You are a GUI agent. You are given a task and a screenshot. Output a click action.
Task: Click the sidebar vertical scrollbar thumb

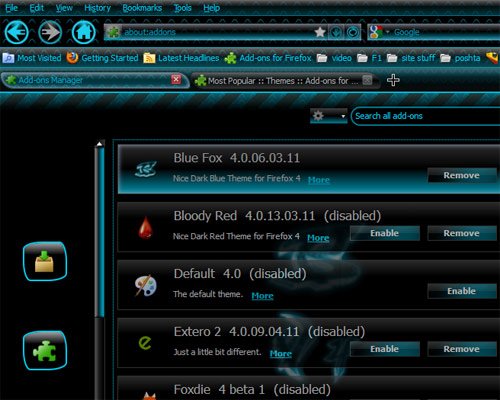click(x=99, y=232)
